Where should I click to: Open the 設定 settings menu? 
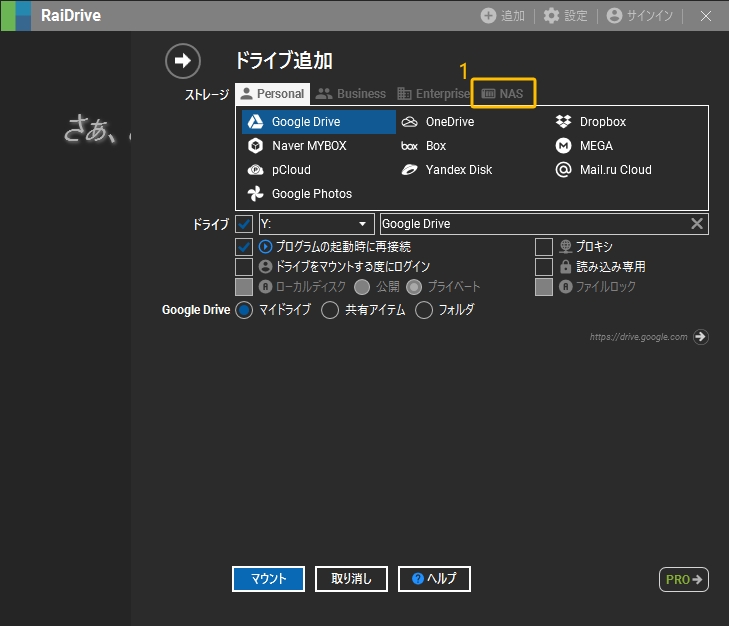pyautogui.click(x=565, y=16)
